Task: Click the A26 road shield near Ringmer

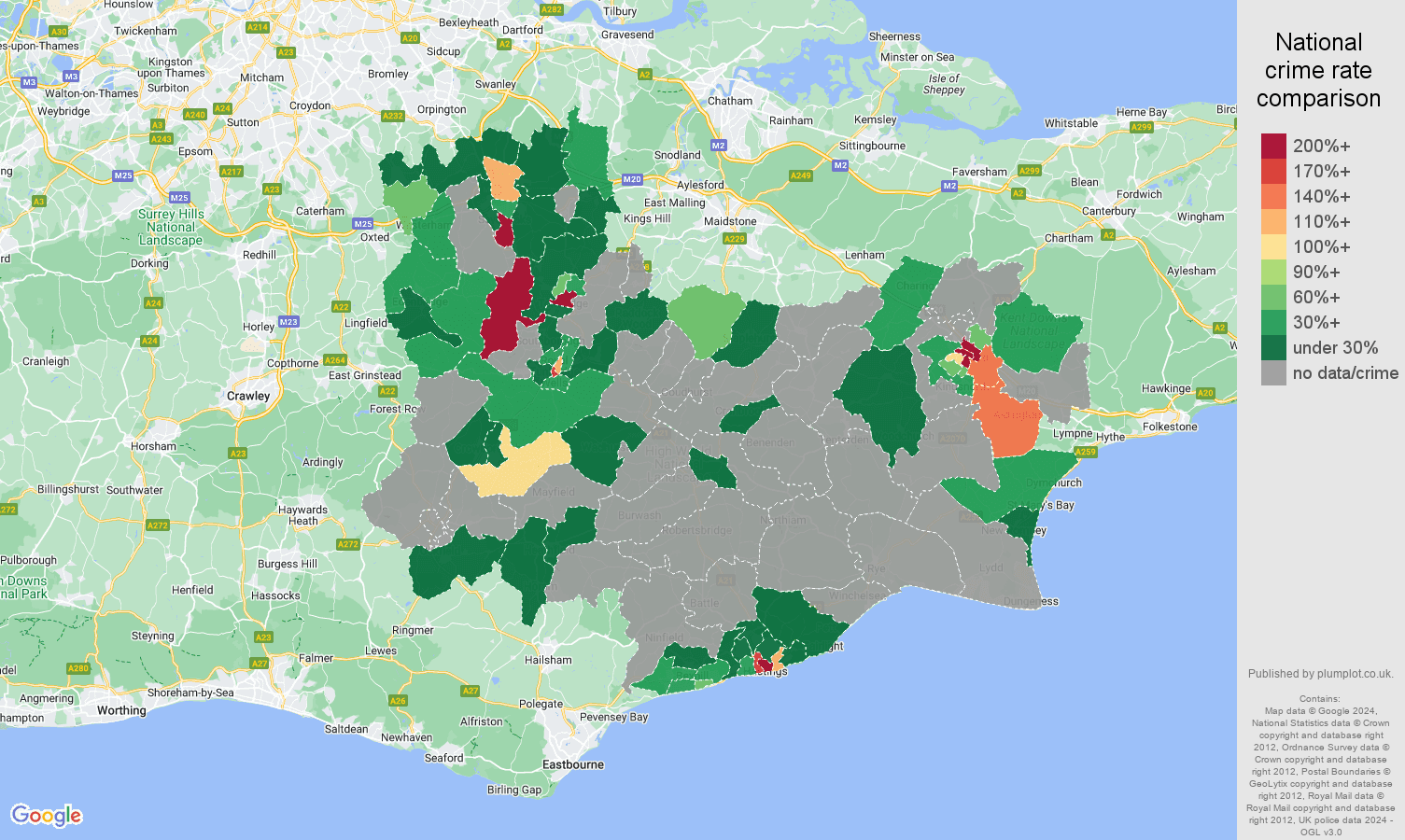Action: [399, 701]
